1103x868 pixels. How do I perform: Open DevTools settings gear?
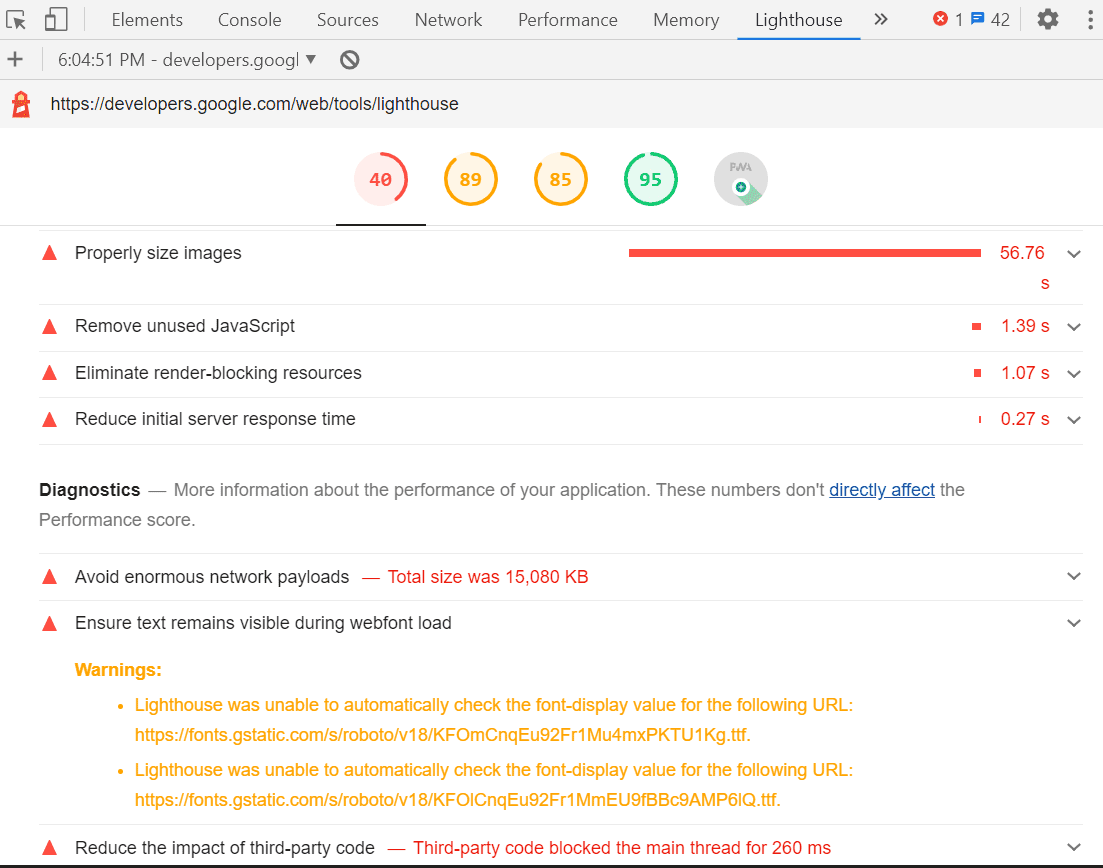pos(1047,19)
